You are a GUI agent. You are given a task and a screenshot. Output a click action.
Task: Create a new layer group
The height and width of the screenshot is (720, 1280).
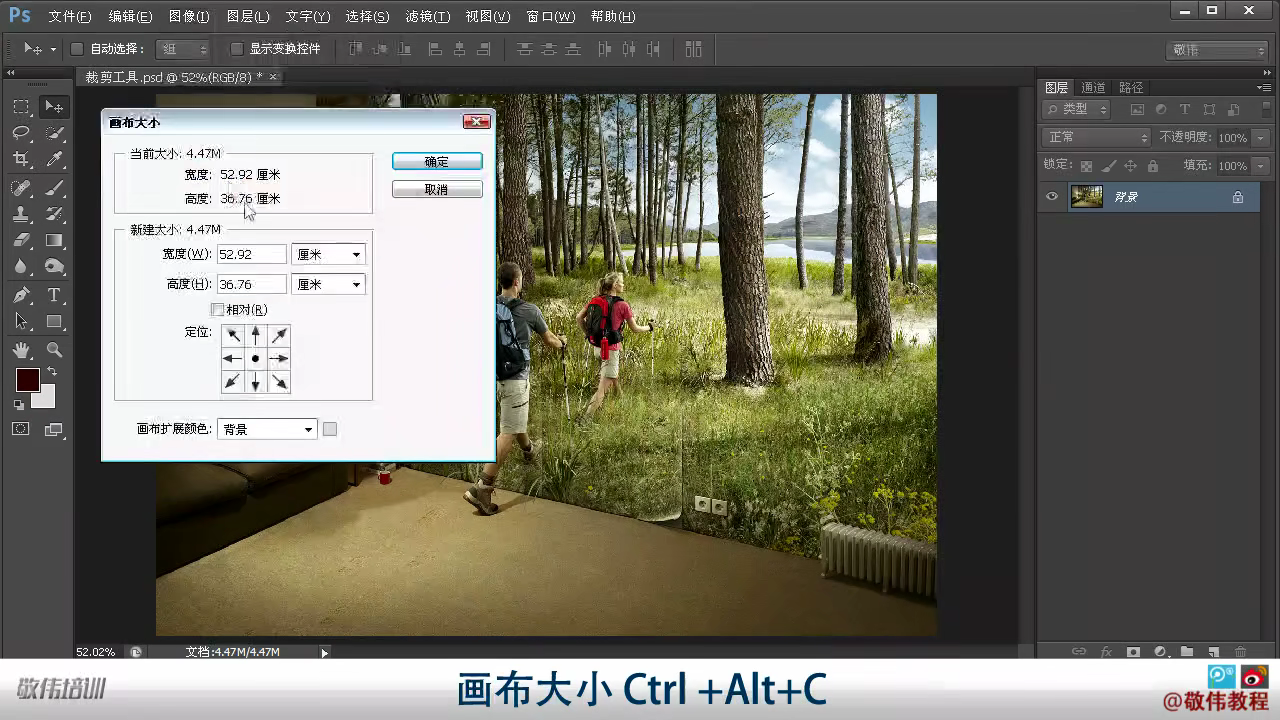pos(1187,652)
